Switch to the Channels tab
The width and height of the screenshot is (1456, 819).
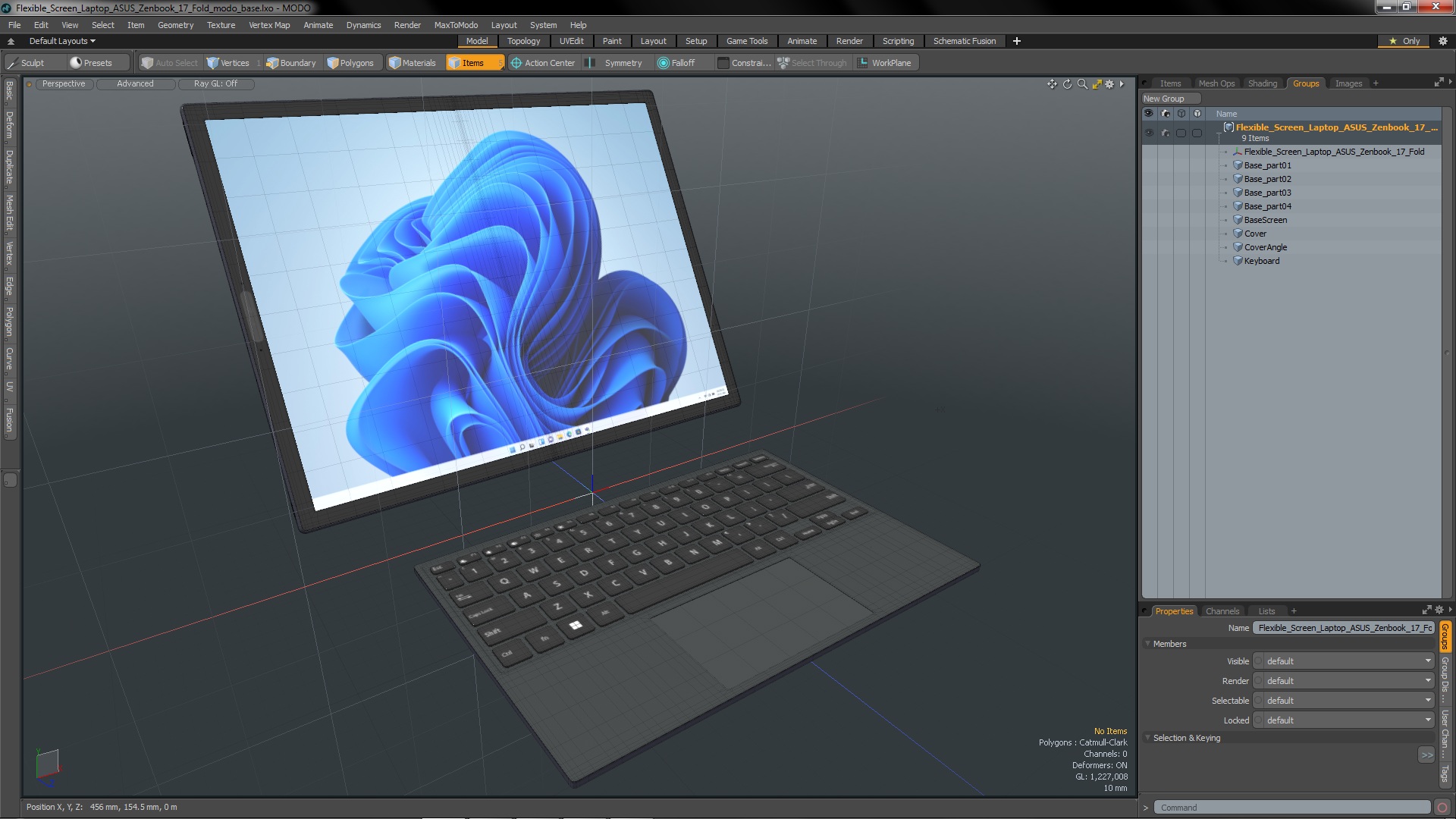pos(1222,611)
